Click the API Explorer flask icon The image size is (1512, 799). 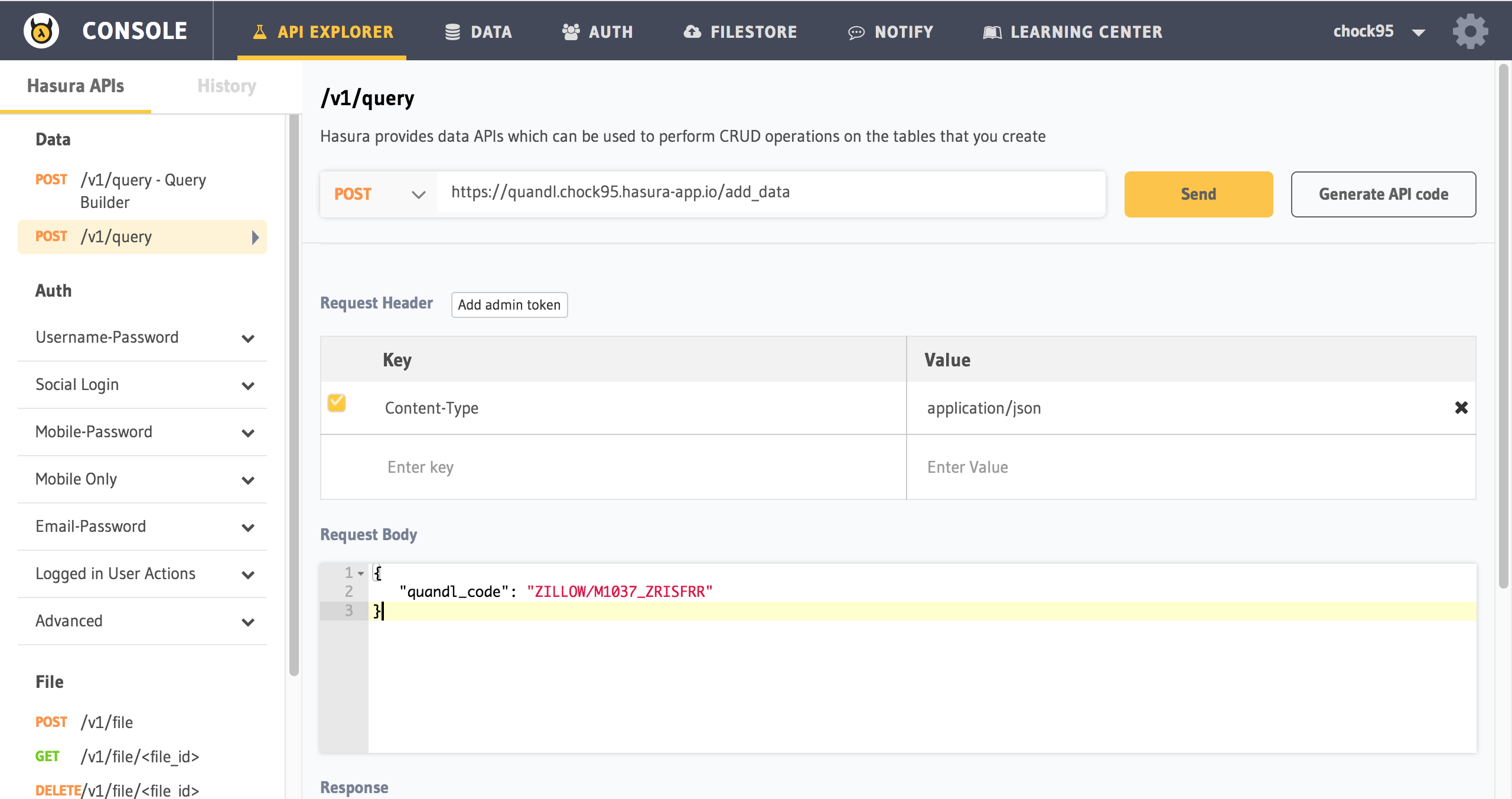[x=259, y=32]
